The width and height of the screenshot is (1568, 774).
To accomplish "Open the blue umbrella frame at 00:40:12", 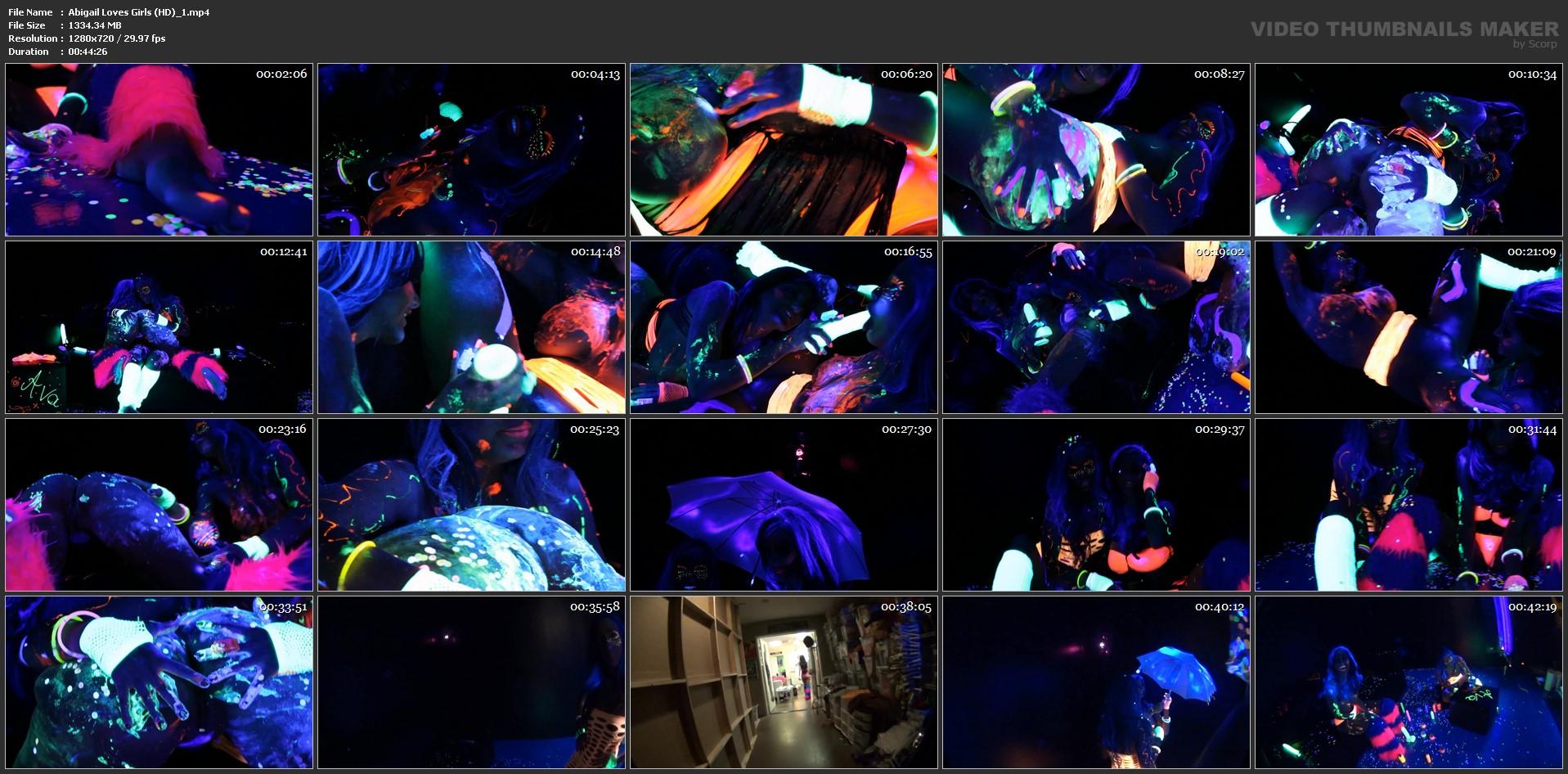I will point(1096,682).
